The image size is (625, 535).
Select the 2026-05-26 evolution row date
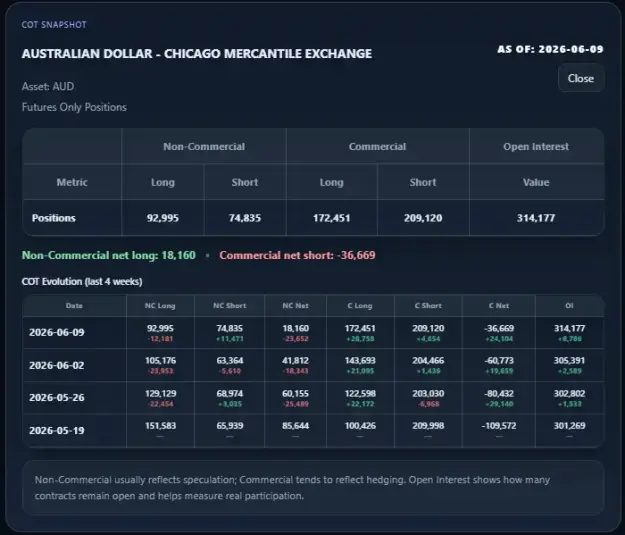click(57, 398)
